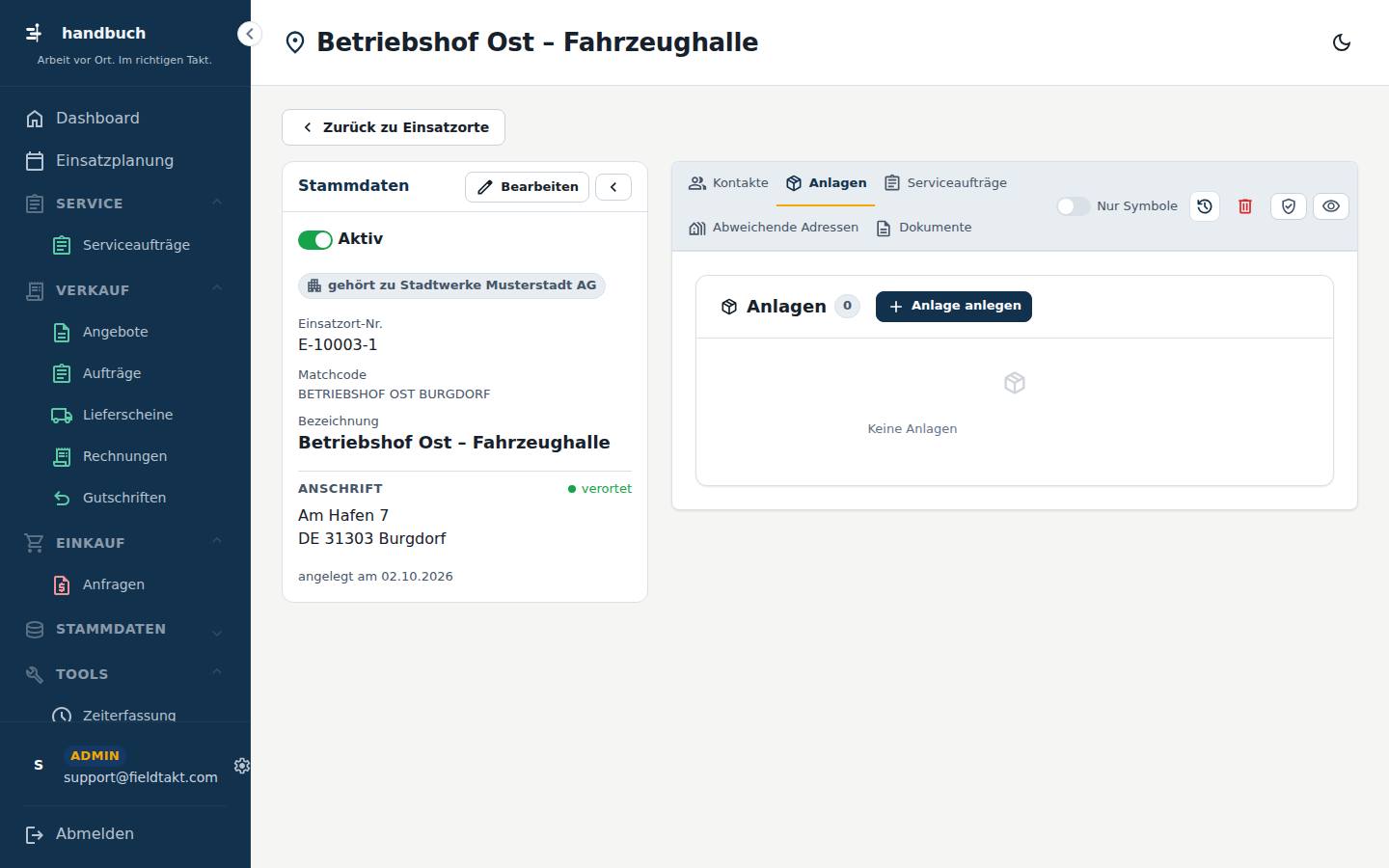
Task: Click Anlage anlegen button
Action: [954, 307]
